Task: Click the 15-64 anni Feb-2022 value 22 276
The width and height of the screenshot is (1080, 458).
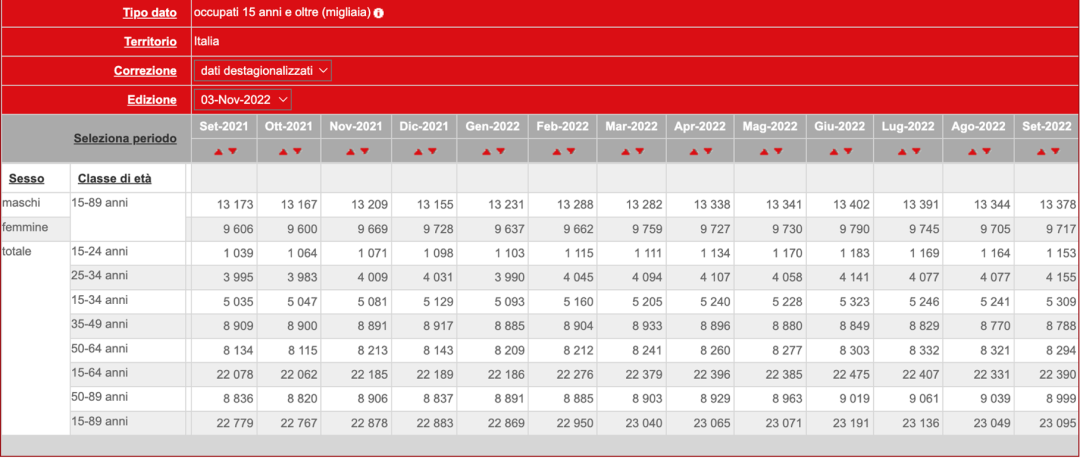Action: click(x=574, y=375)
